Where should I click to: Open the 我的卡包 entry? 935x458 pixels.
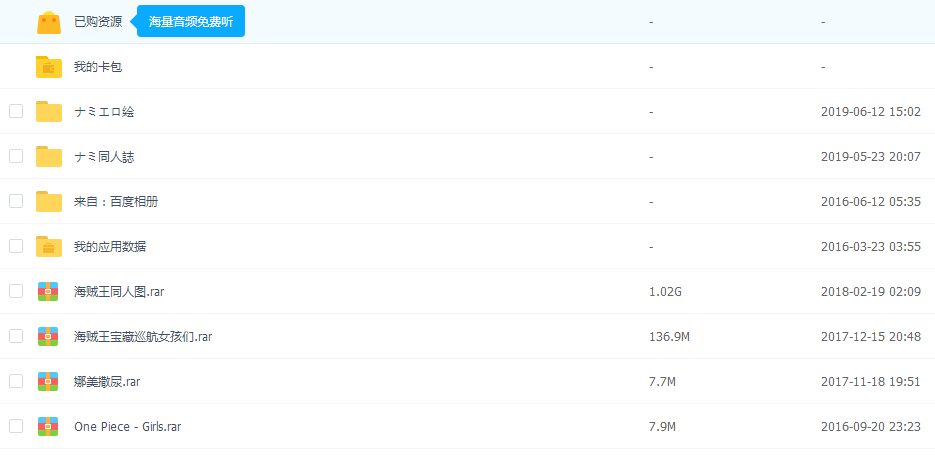coord(98,67)
